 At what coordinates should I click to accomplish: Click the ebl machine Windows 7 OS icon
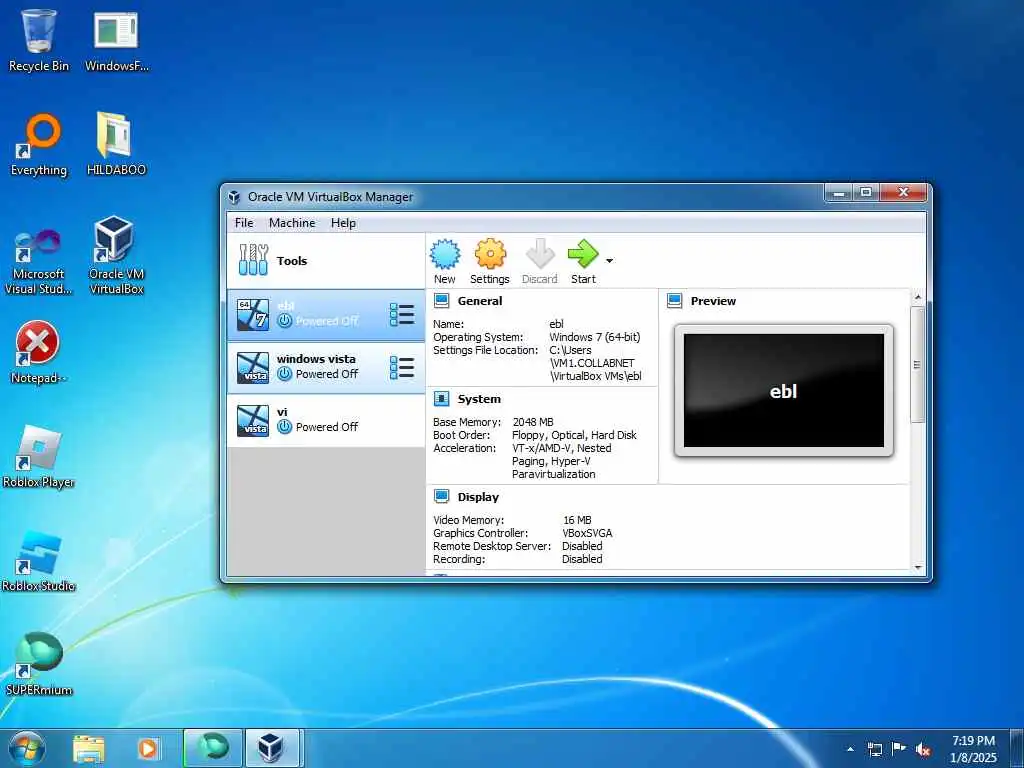click(x=253, y=315)
